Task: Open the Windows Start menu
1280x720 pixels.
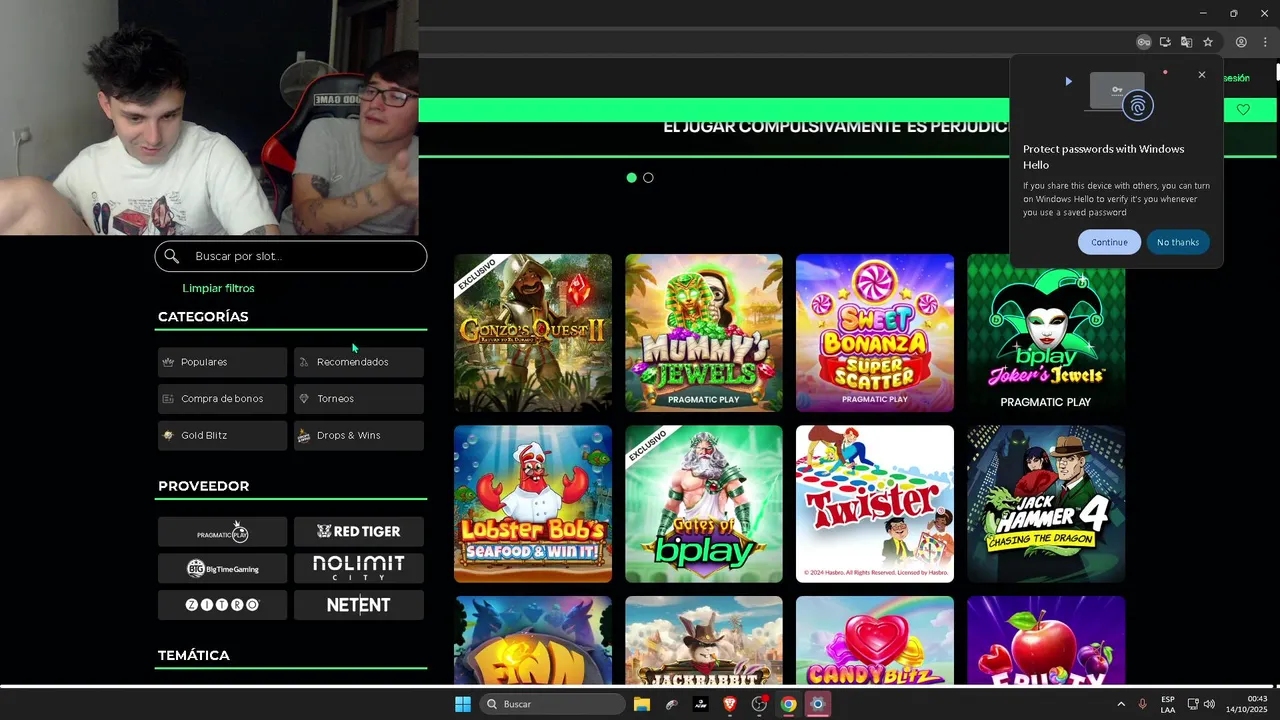Action: 463,704
